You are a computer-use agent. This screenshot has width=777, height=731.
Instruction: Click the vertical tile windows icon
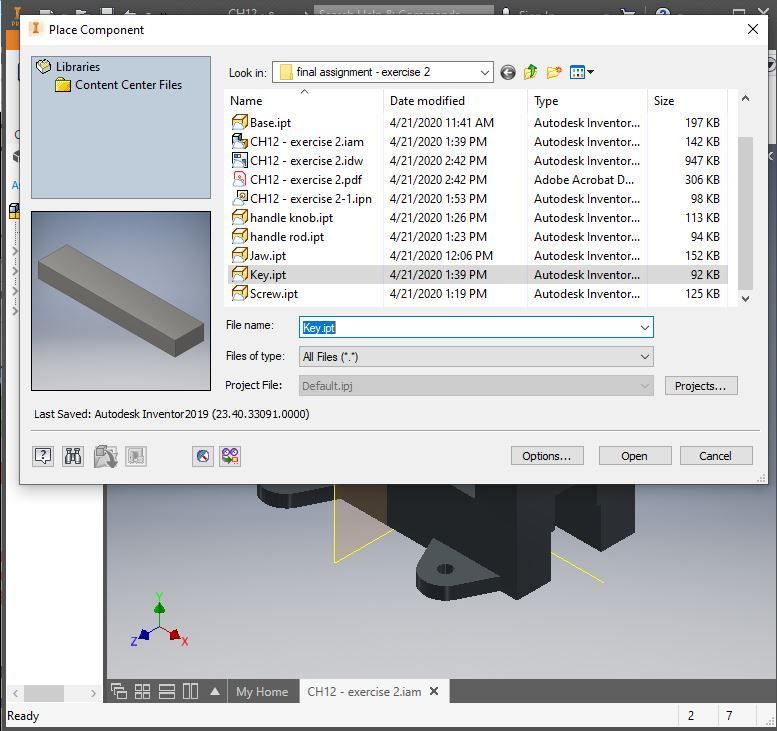coord(190,691)
